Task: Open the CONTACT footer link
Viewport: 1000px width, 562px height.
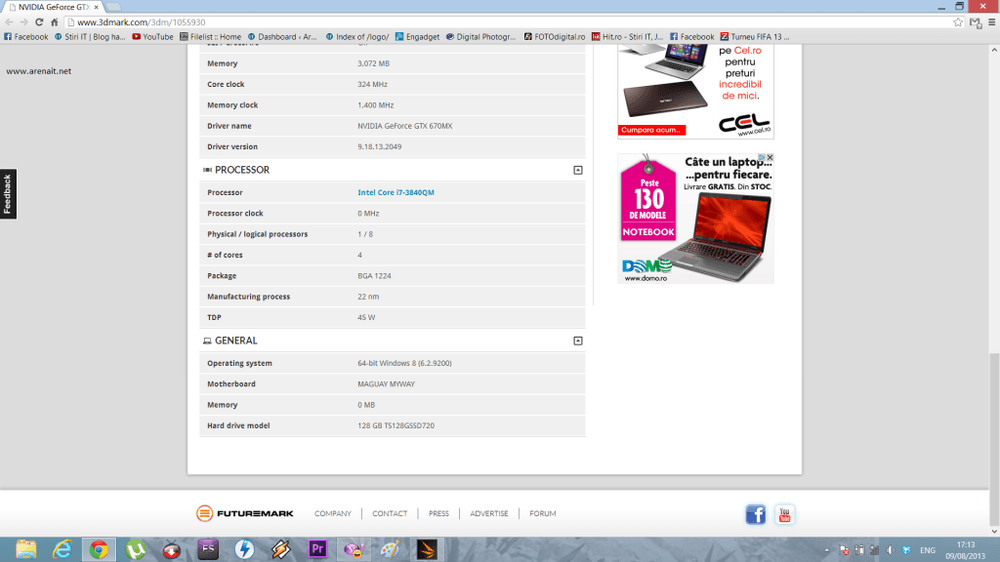Action: pyautogui.click(x=390, y=514)
